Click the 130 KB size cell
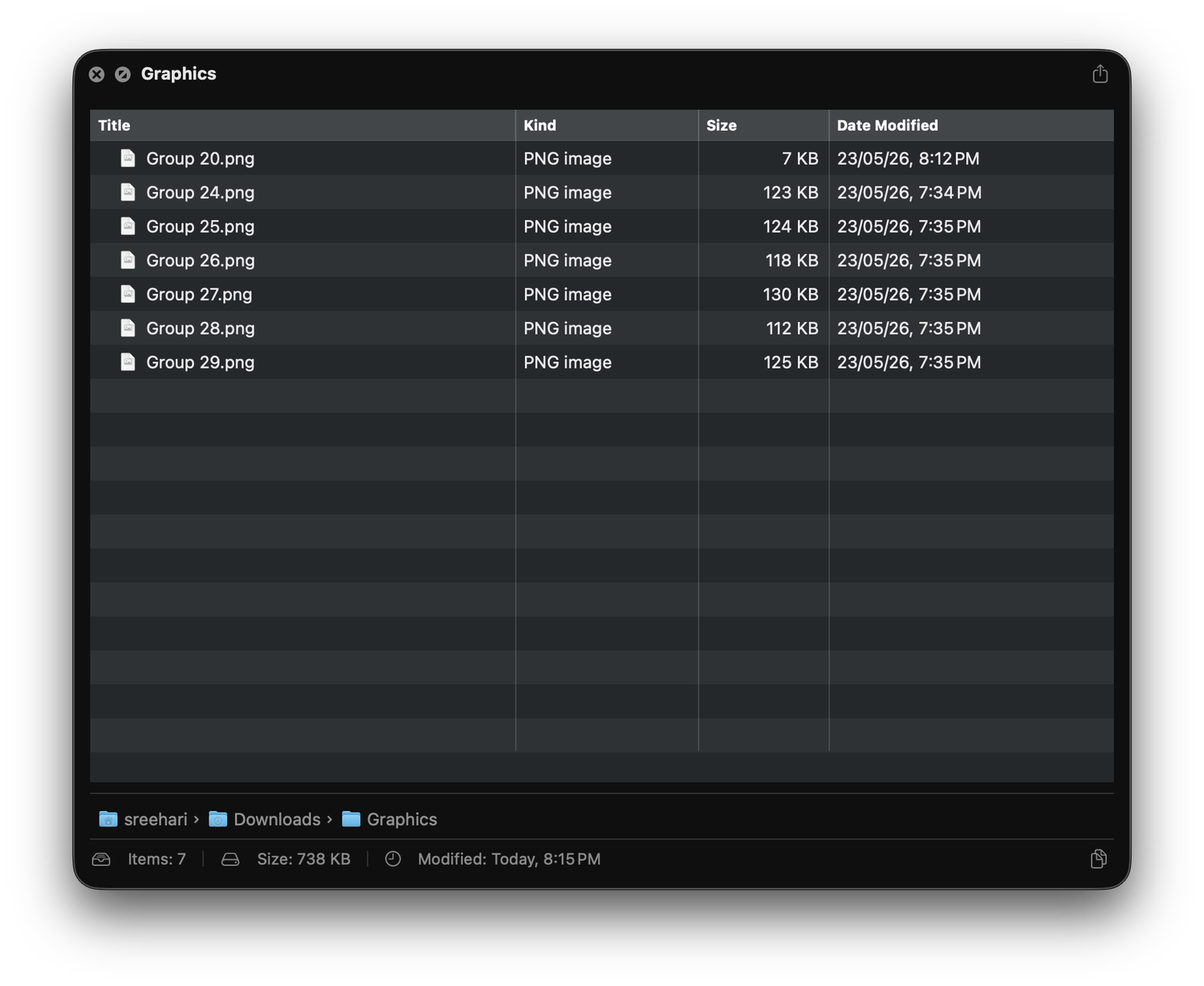The image size is (1204, 986). (x=791, y=294)
